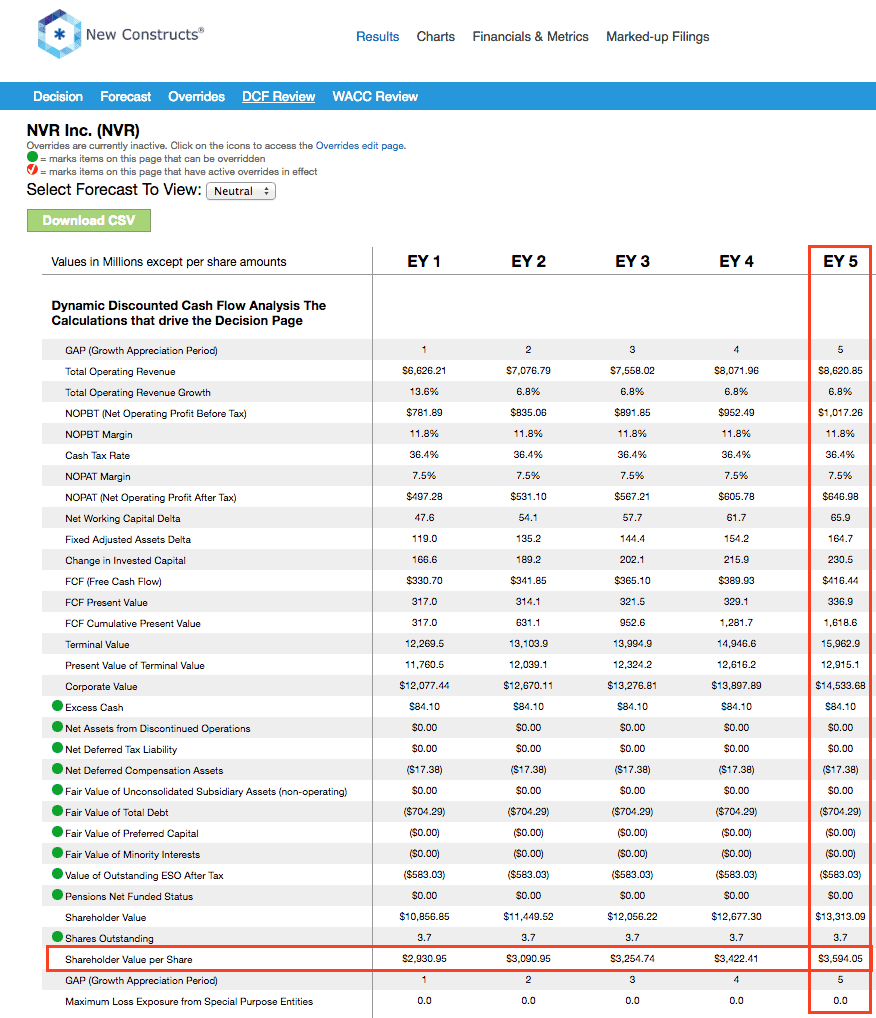
Task: Click the override dot for Fair Value of Preferred Capital
Action: pos(57,832)
